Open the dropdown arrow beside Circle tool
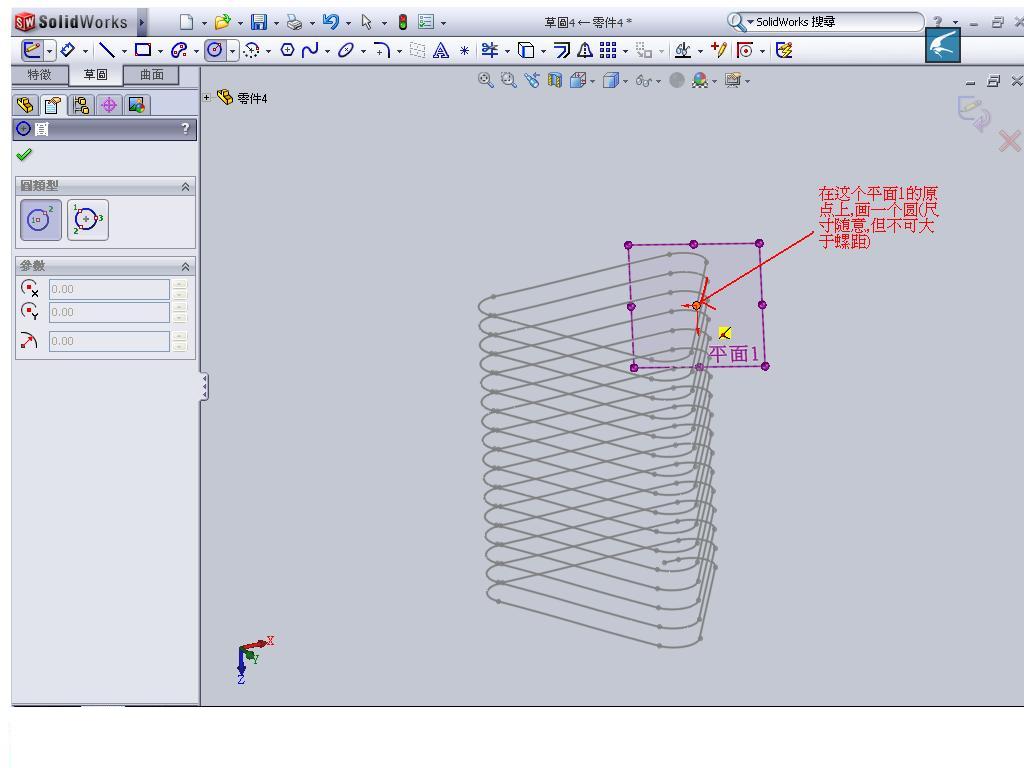The width and height of the screenshot is (1024, 768). pyautogui.click(x=232, y=51)
